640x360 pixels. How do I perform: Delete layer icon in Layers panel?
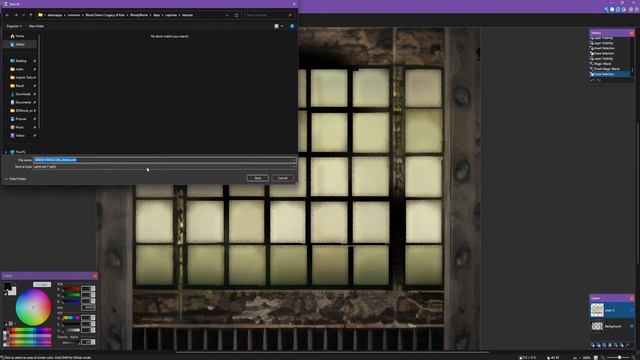pyautogui.click(x=598, y=345)
